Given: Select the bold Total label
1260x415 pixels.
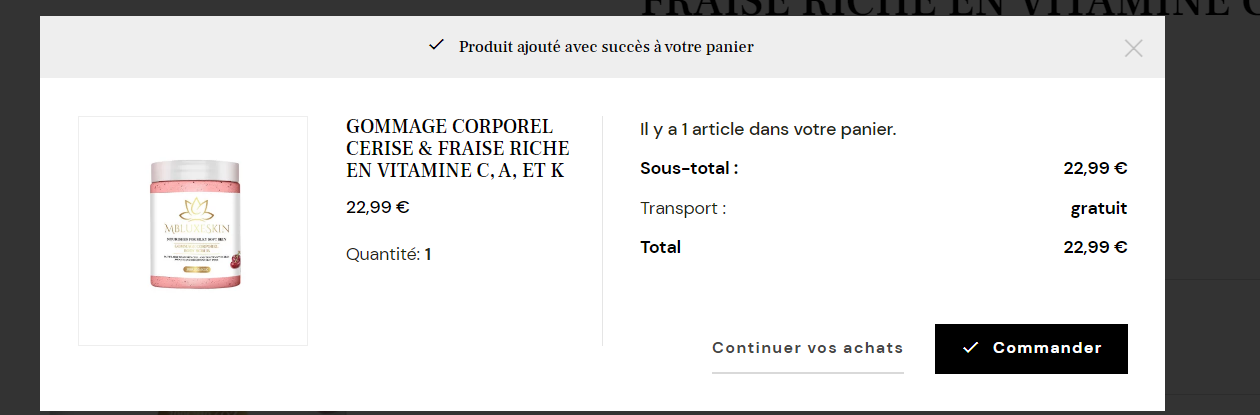Looking at the screenshot, I should tap(660, 247).
